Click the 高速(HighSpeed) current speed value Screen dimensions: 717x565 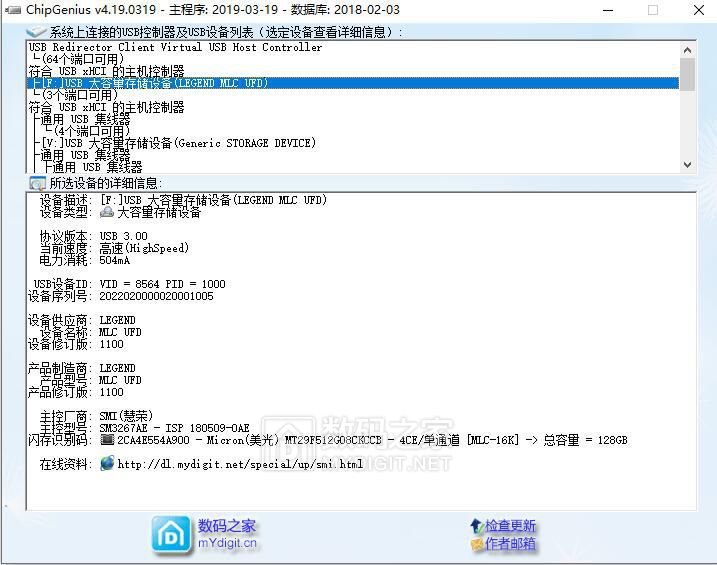click(x=144, y=248)
